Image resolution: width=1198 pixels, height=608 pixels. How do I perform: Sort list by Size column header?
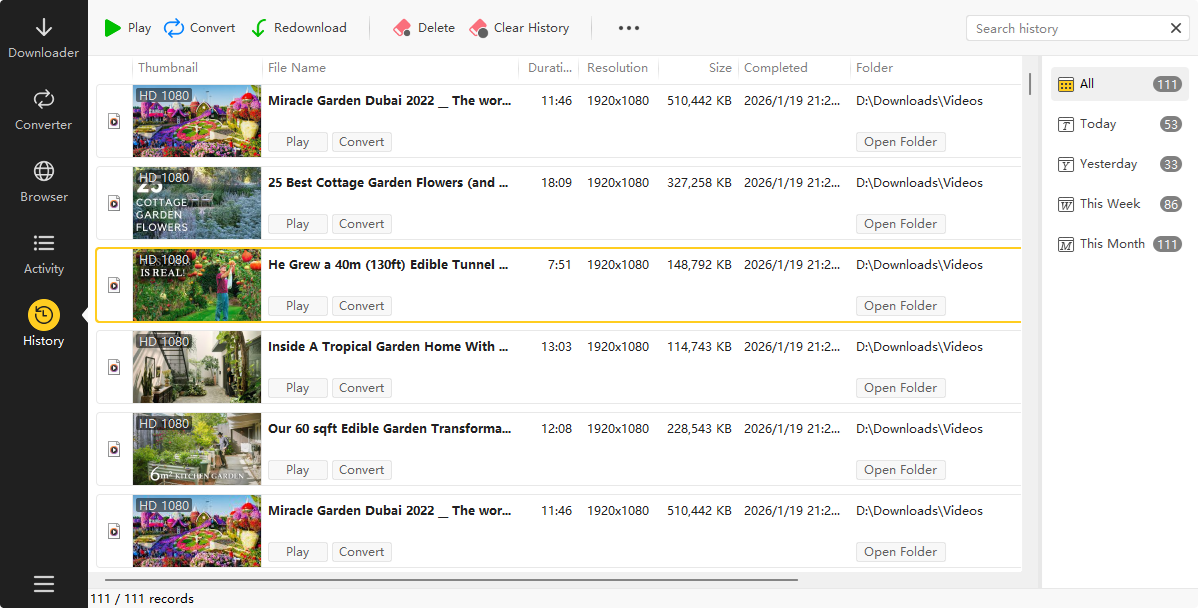[719, 68]
